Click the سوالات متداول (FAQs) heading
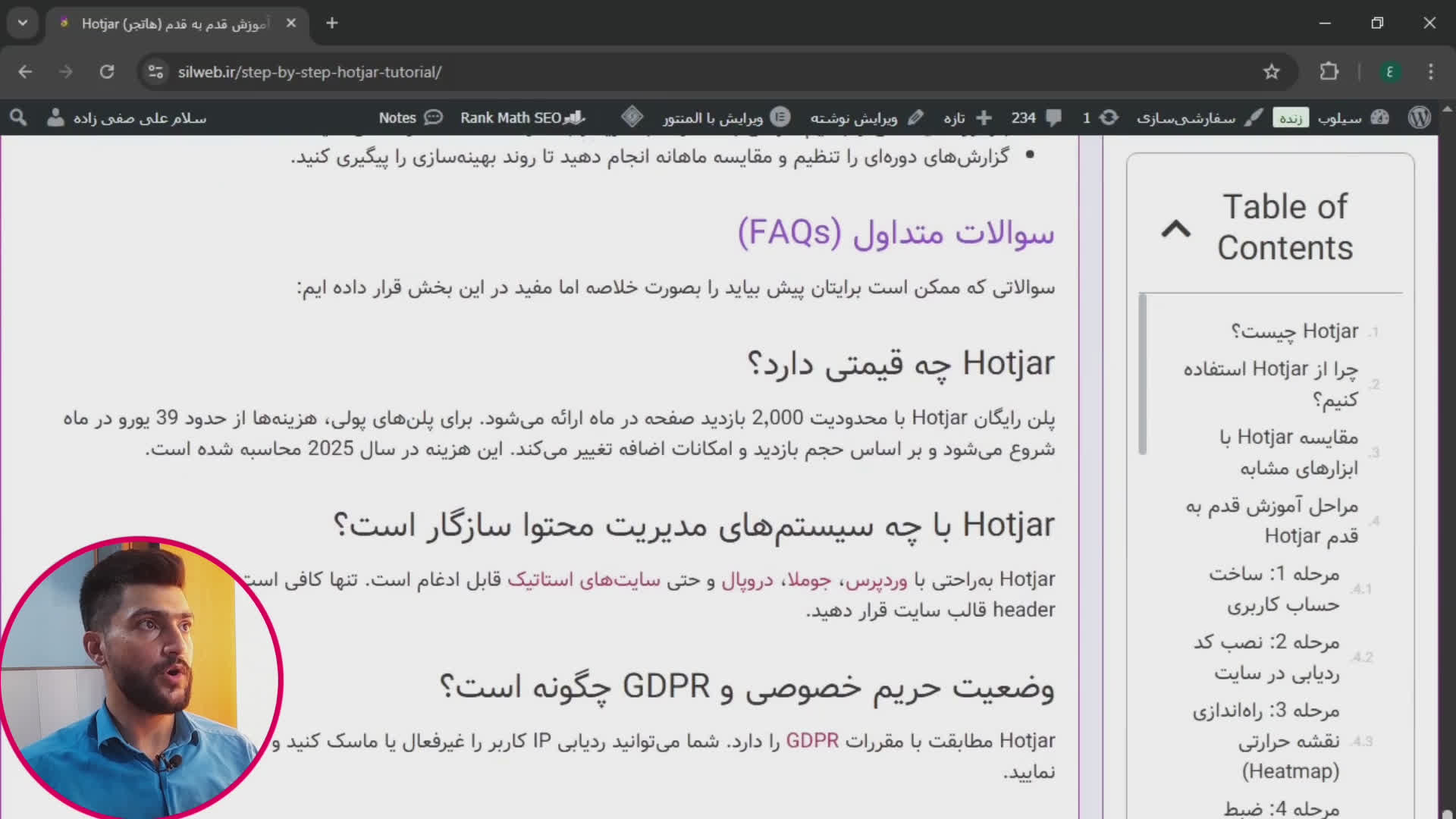 (x=896, y=232)
